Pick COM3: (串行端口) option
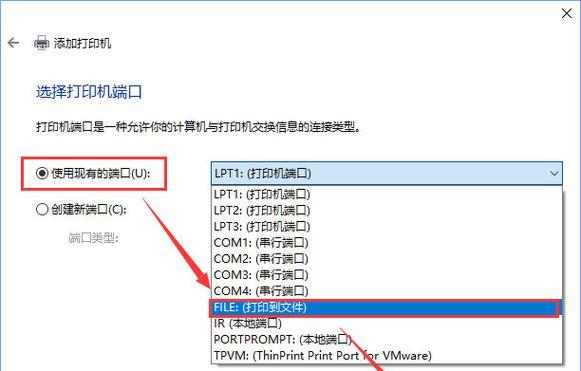The image size is (581, 371). 387,275
